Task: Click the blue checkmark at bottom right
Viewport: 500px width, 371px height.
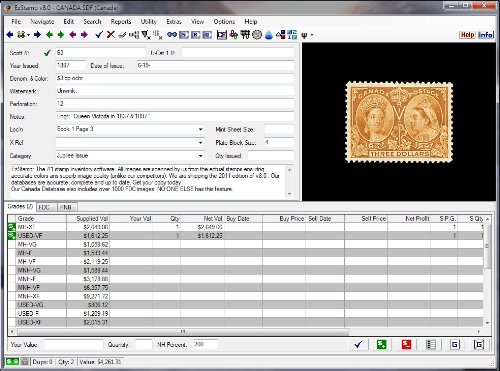Action: tap(358, 344)
